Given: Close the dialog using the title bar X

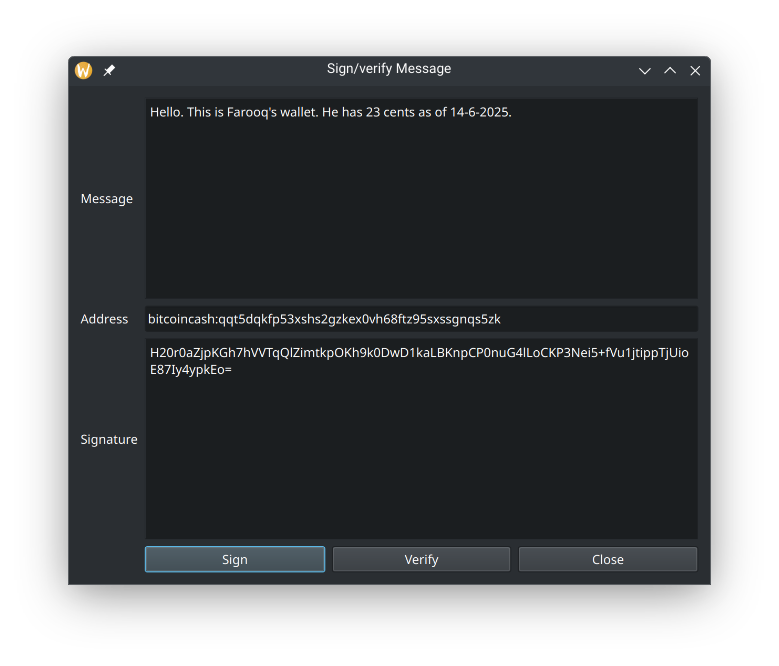Looking at the screenshot, I should pos(695,71).
